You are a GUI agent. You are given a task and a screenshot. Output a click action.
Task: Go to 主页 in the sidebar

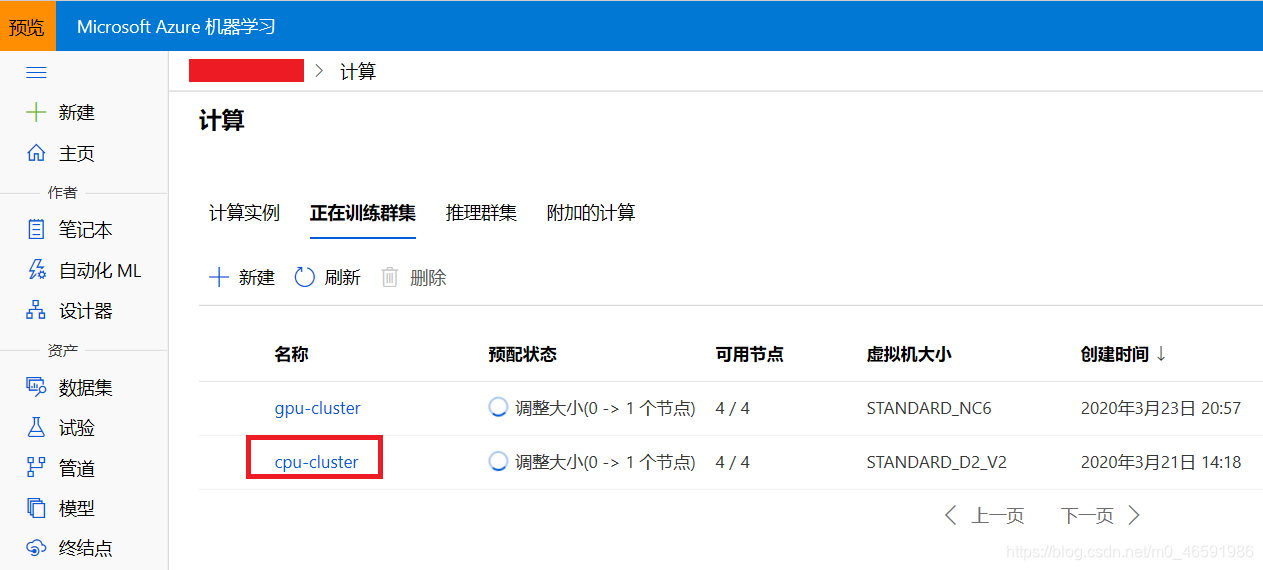pos(77,153)
